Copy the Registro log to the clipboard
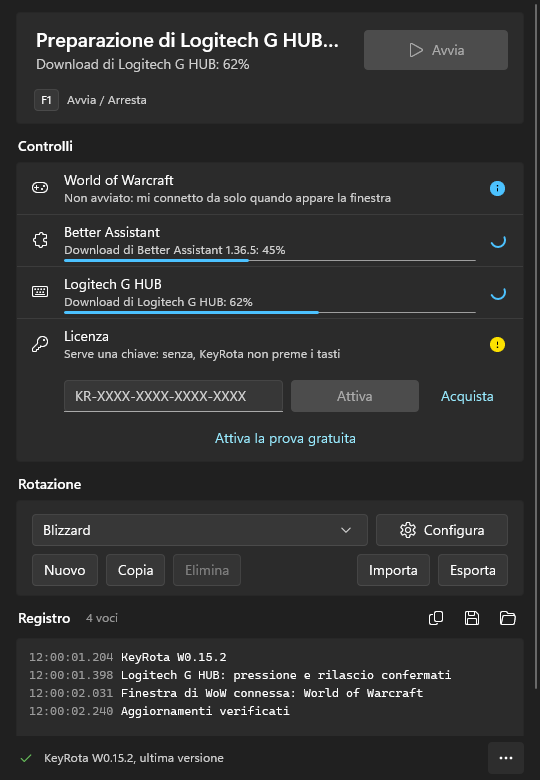Screen dimensions: 540x780 click(436, 618)
